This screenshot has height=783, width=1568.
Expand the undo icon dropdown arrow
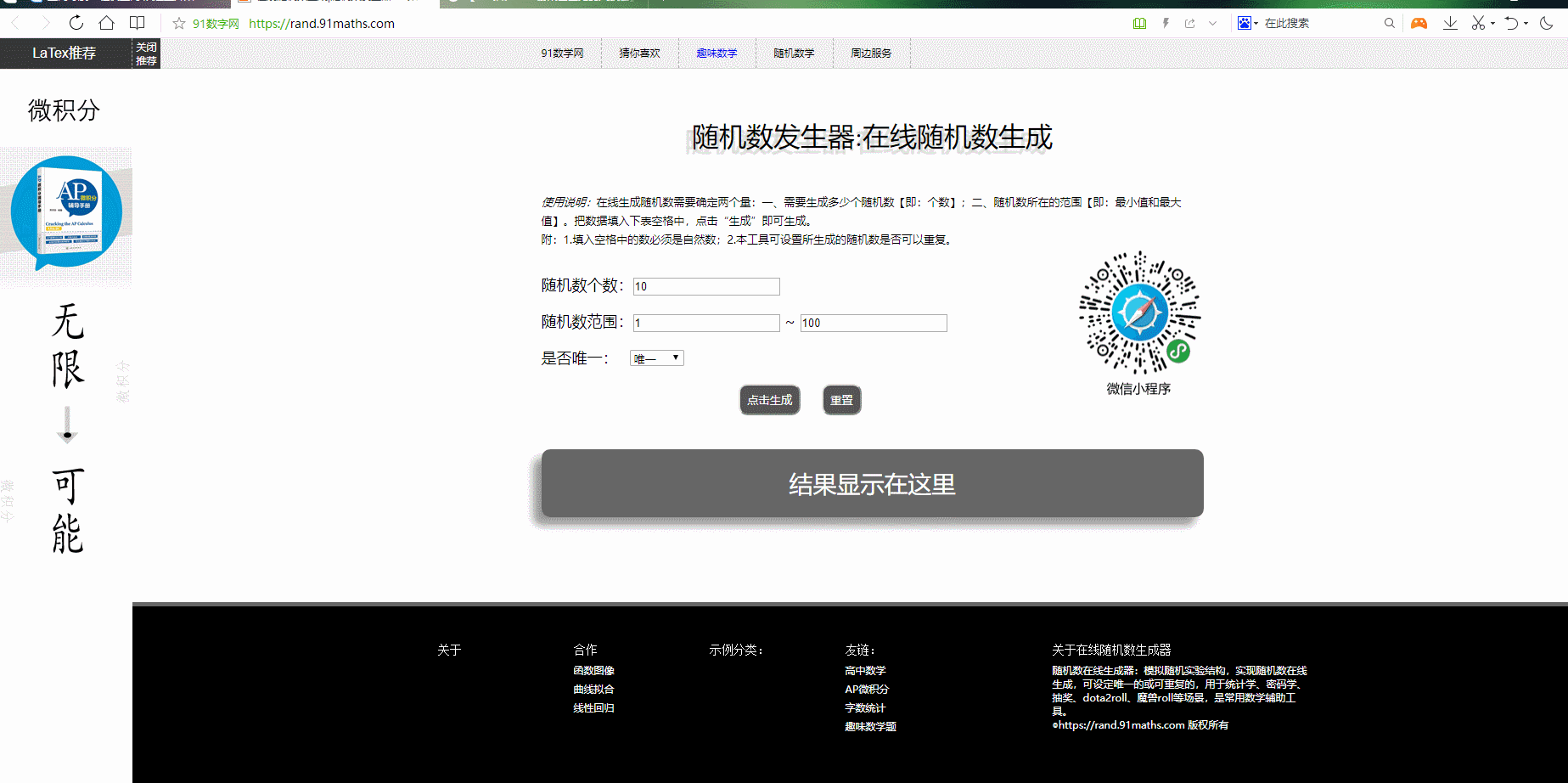pos(1526,24)
